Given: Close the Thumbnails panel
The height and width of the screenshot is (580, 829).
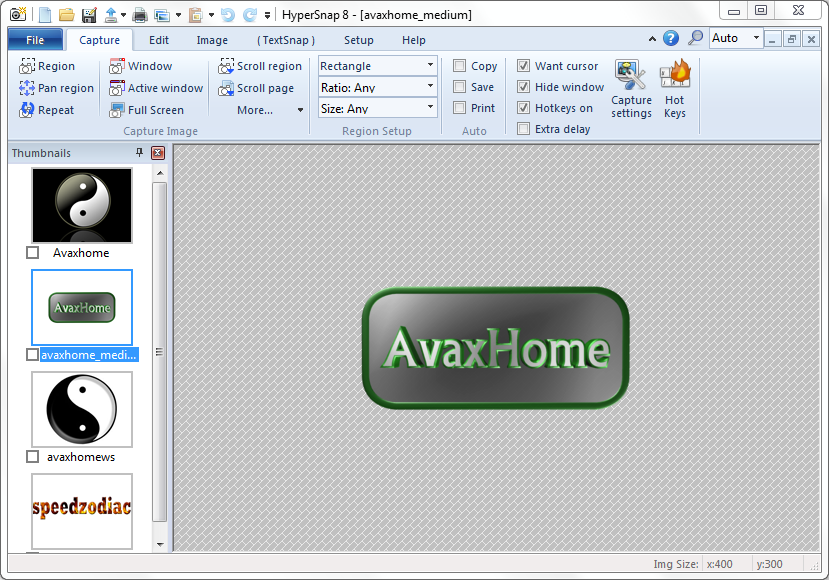Looking at the screenshot, I should coord(158,153).
